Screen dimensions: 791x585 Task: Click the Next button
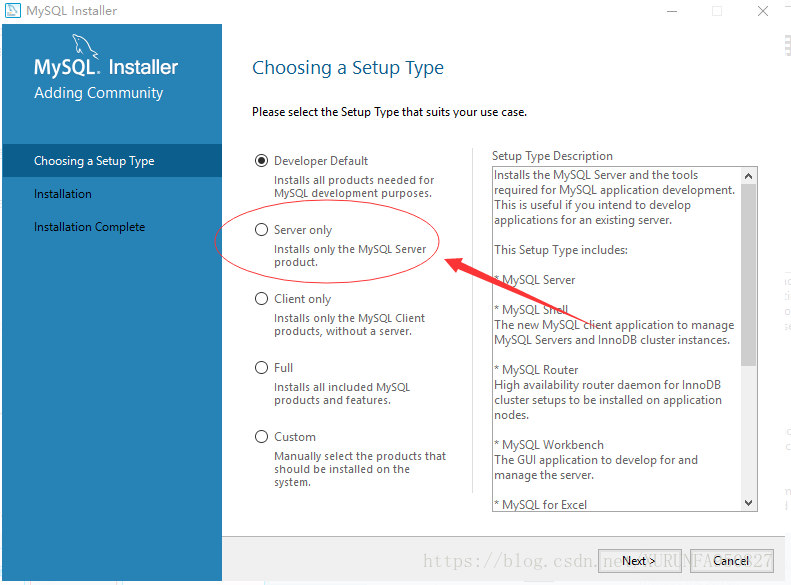[x=639, y=561]
